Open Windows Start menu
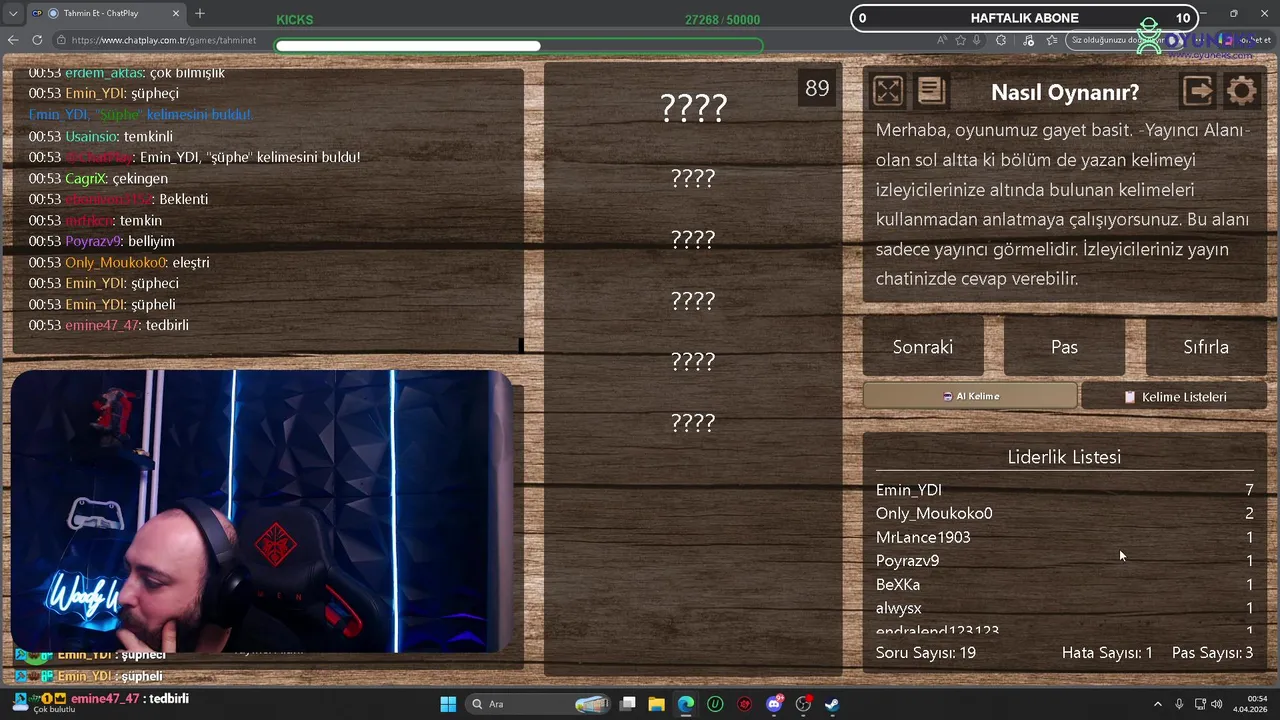This screenshot has width=1280, height=720. coord(448,704)
